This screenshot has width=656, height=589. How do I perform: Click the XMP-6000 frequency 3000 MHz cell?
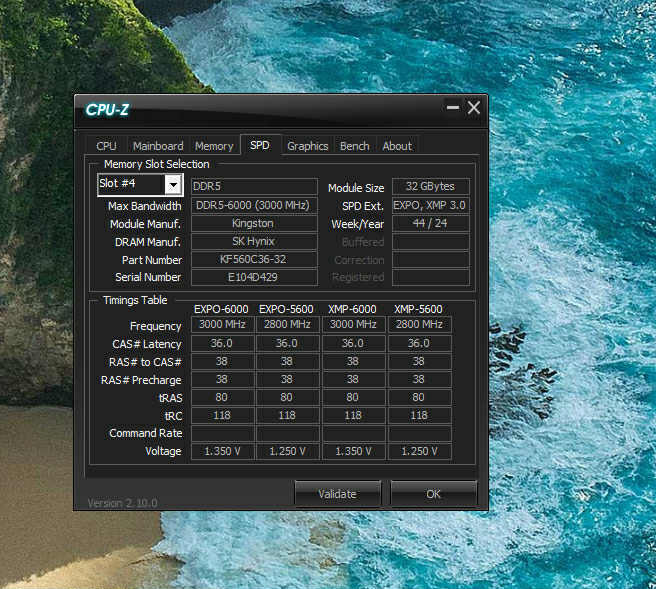click(354, 325)
